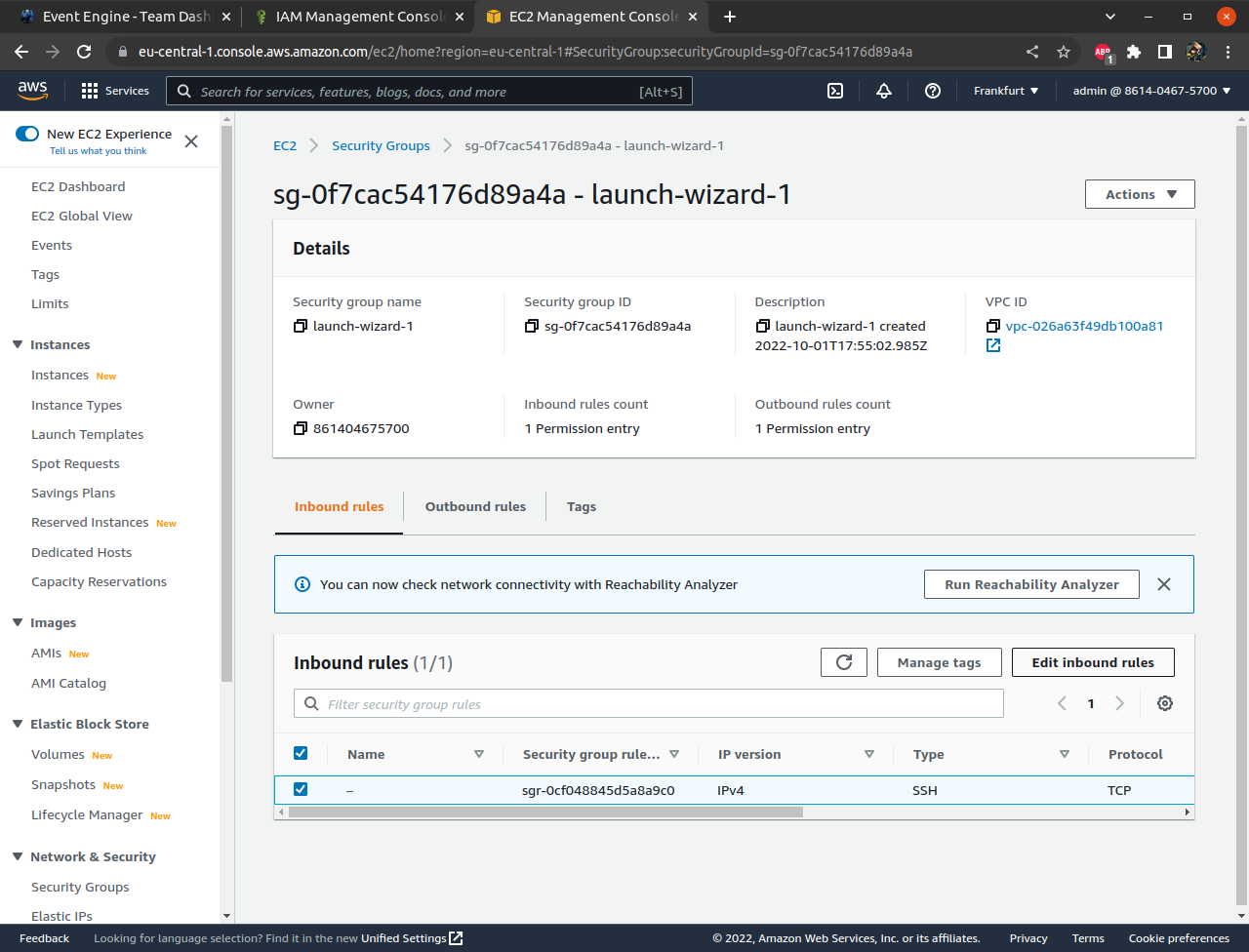This screenshot has width=1249, height=952.
Task: Click the AWS logo home icon
Action: 32,90
